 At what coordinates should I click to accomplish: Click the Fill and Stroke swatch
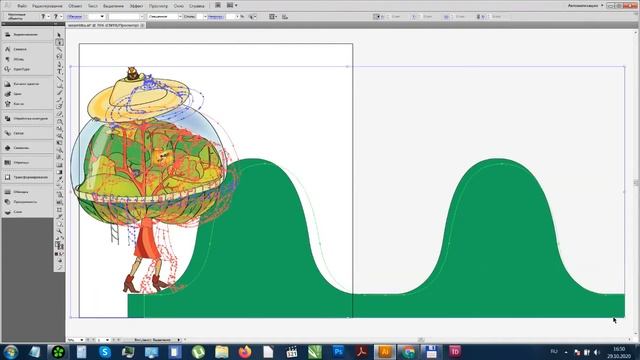(x=59, y=246)
